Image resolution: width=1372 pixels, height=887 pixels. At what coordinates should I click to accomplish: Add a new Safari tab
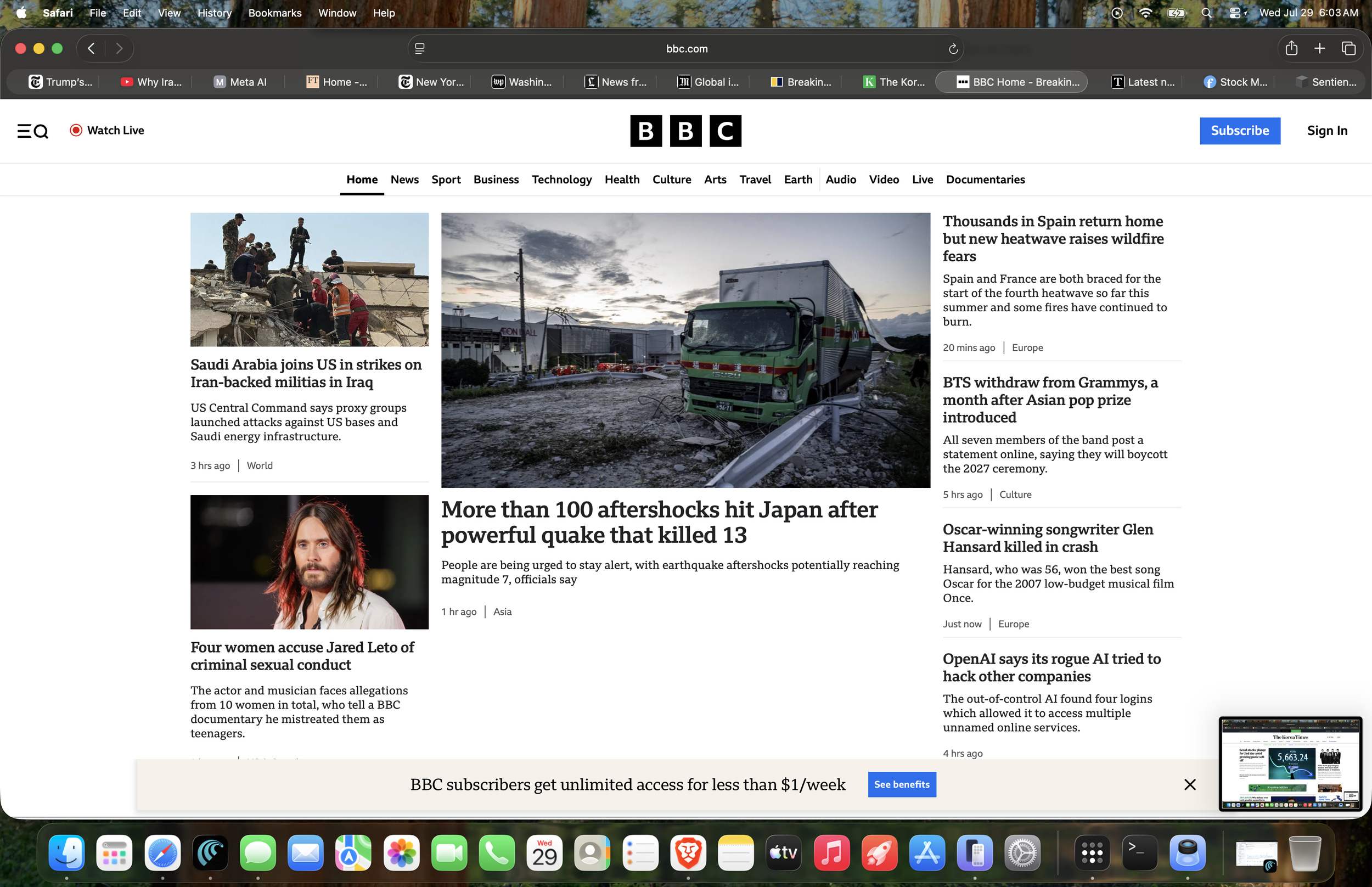pyautogui.click(x=1320, y=48)
